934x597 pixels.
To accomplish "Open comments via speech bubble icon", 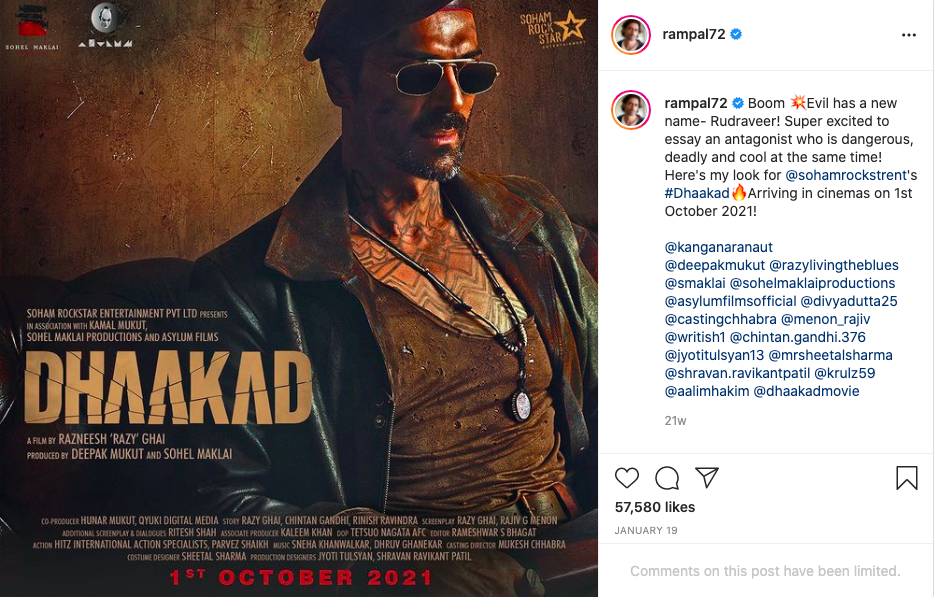I will coord(667,478).
